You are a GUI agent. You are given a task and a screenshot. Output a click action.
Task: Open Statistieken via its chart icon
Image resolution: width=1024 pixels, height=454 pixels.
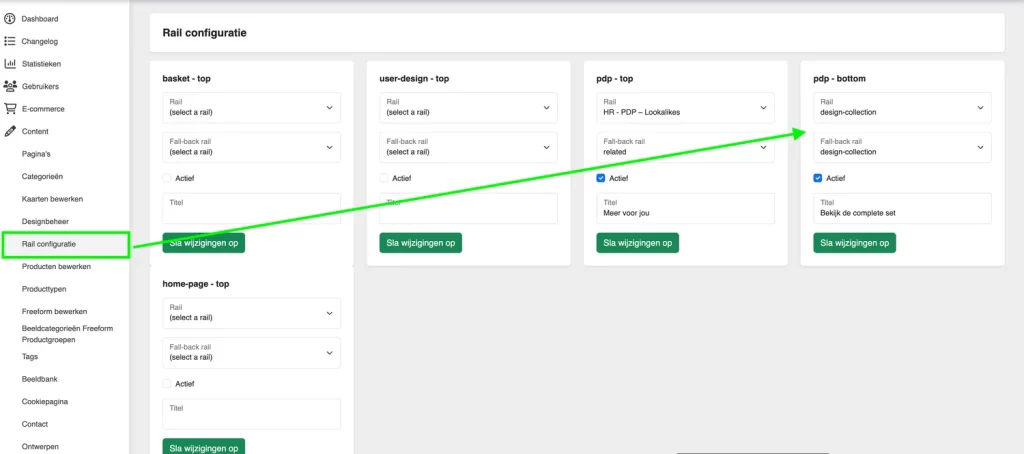10,64
